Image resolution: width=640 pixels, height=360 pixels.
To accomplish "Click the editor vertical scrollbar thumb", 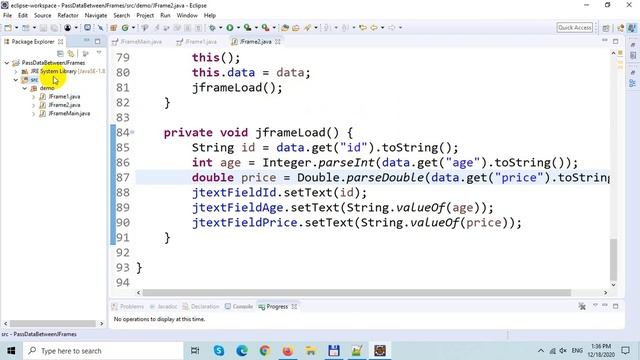I will coord(613,260).
